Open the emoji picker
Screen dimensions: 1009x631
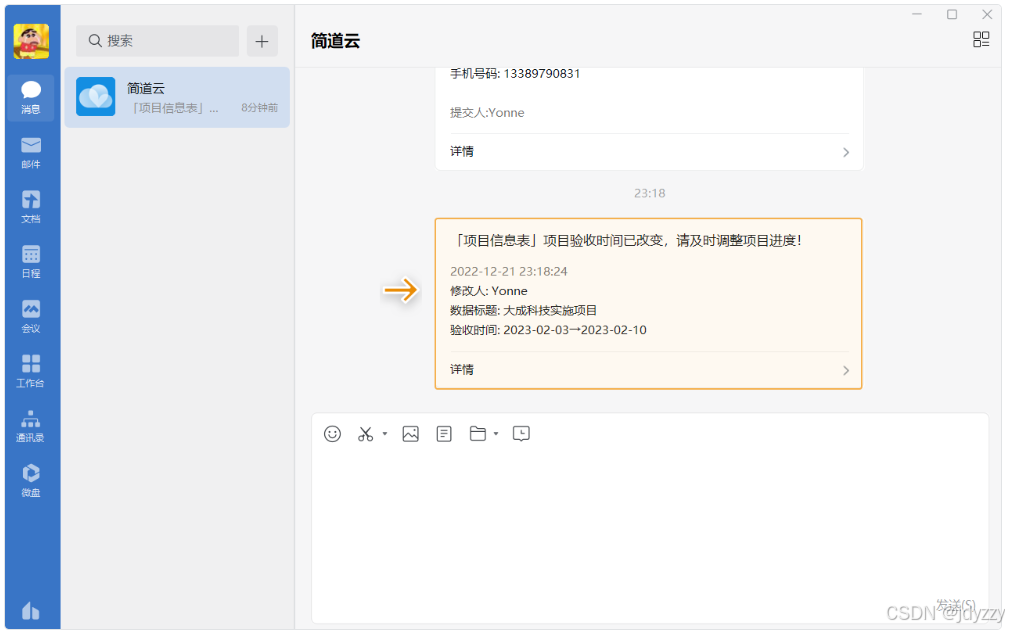coord(333,434)
